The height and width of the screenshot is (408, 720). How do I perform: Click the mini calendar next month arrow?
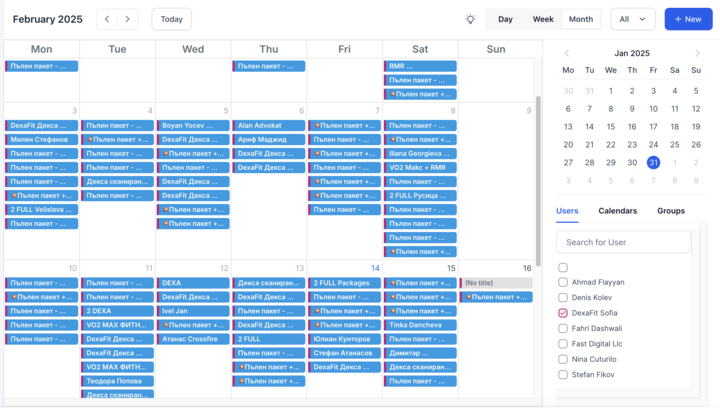pyautogui.click(x=697, y=53)
